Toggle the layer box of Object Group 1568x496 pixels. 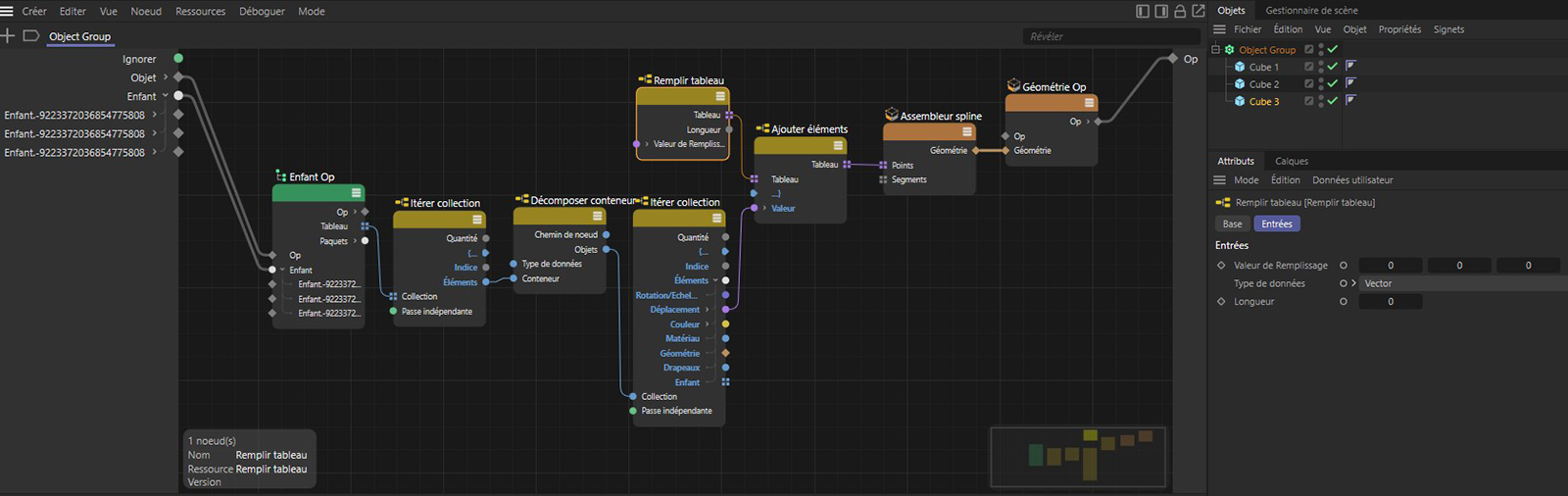pos(1308,50)
